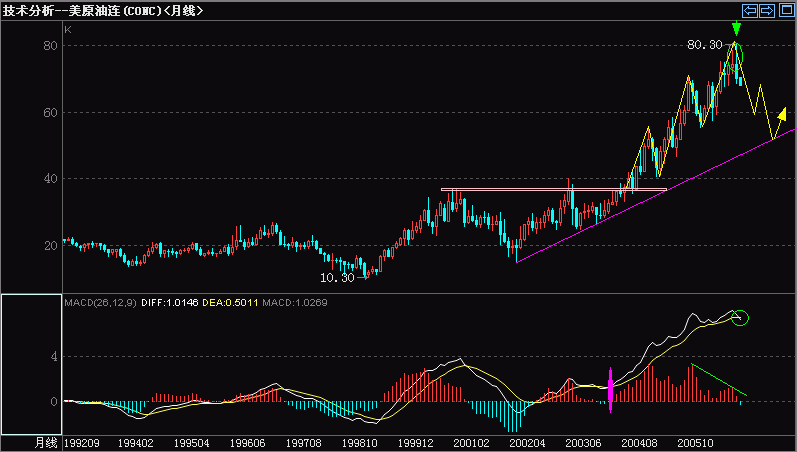Click the 199708 date on time axis
The image size is (797, 452).
click(303, 443)
